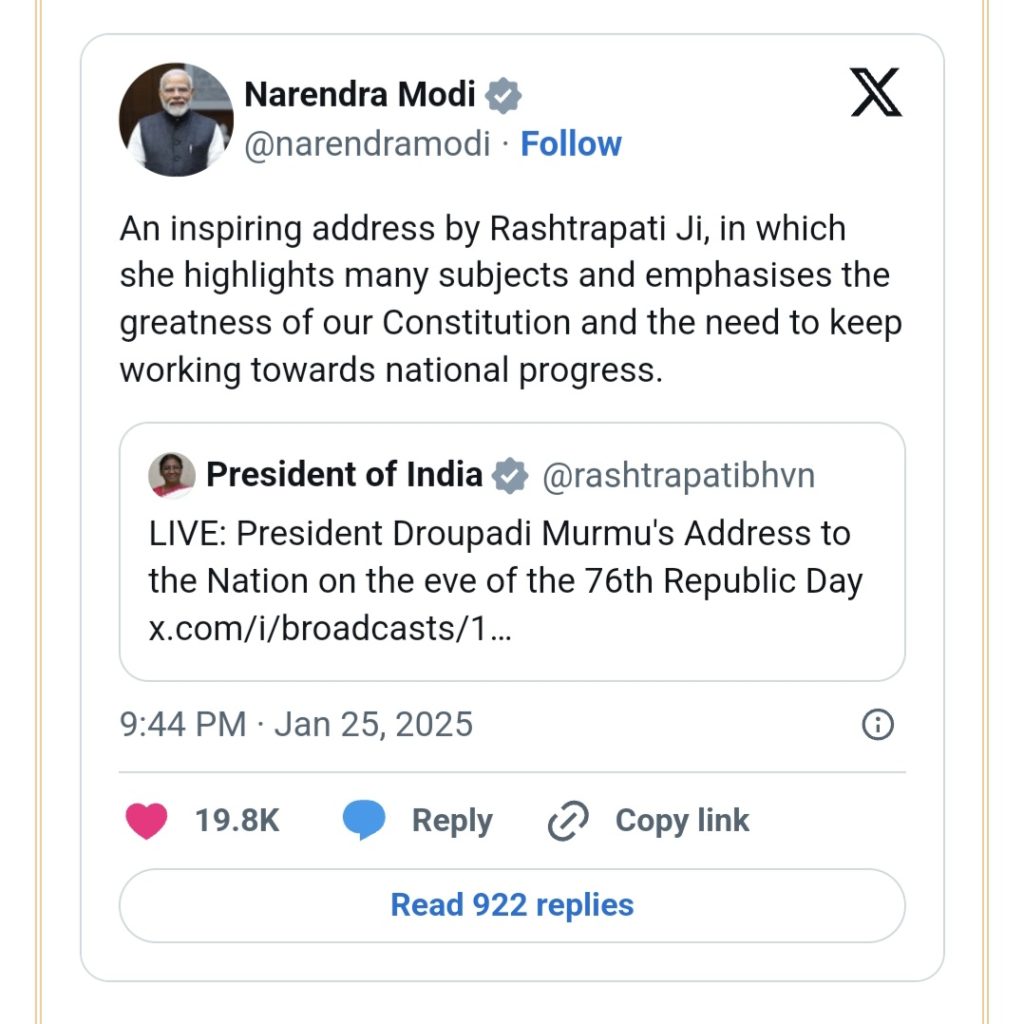Screen dimensions: 1024x1024
Task: Click the X logo icon
Action: click(876, 92)
